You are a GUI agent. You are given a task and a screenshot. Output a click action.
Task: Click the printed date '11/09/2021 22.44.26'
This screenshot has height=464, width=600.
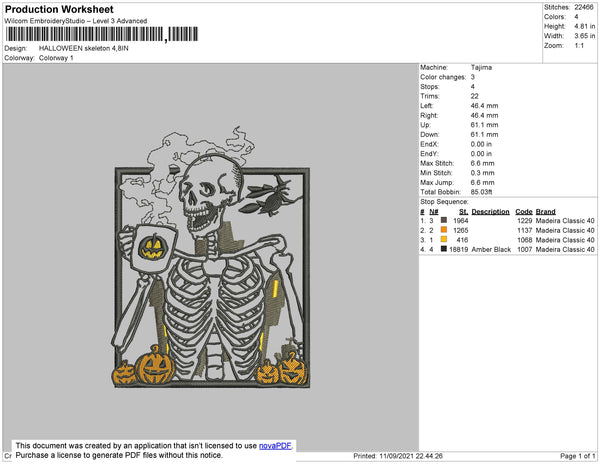point(411,456)
